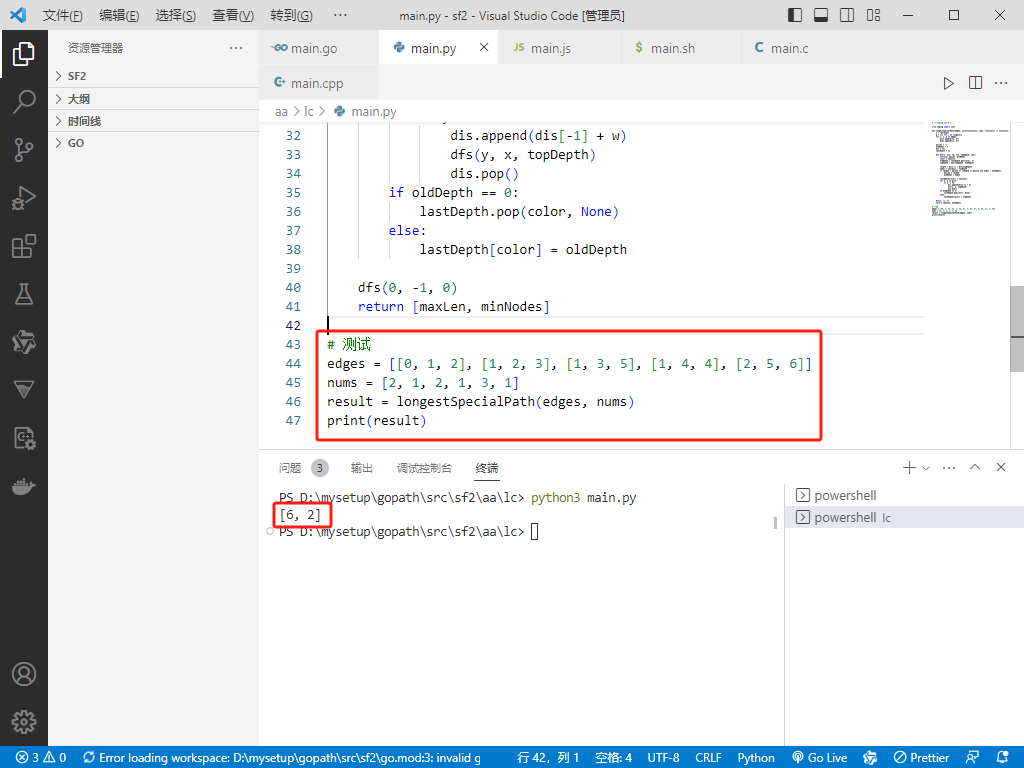The width and height of the screenshot is (1024, 768).
Task: Open terminal launch profile dropdown arrow
Action: pos(926,468)
